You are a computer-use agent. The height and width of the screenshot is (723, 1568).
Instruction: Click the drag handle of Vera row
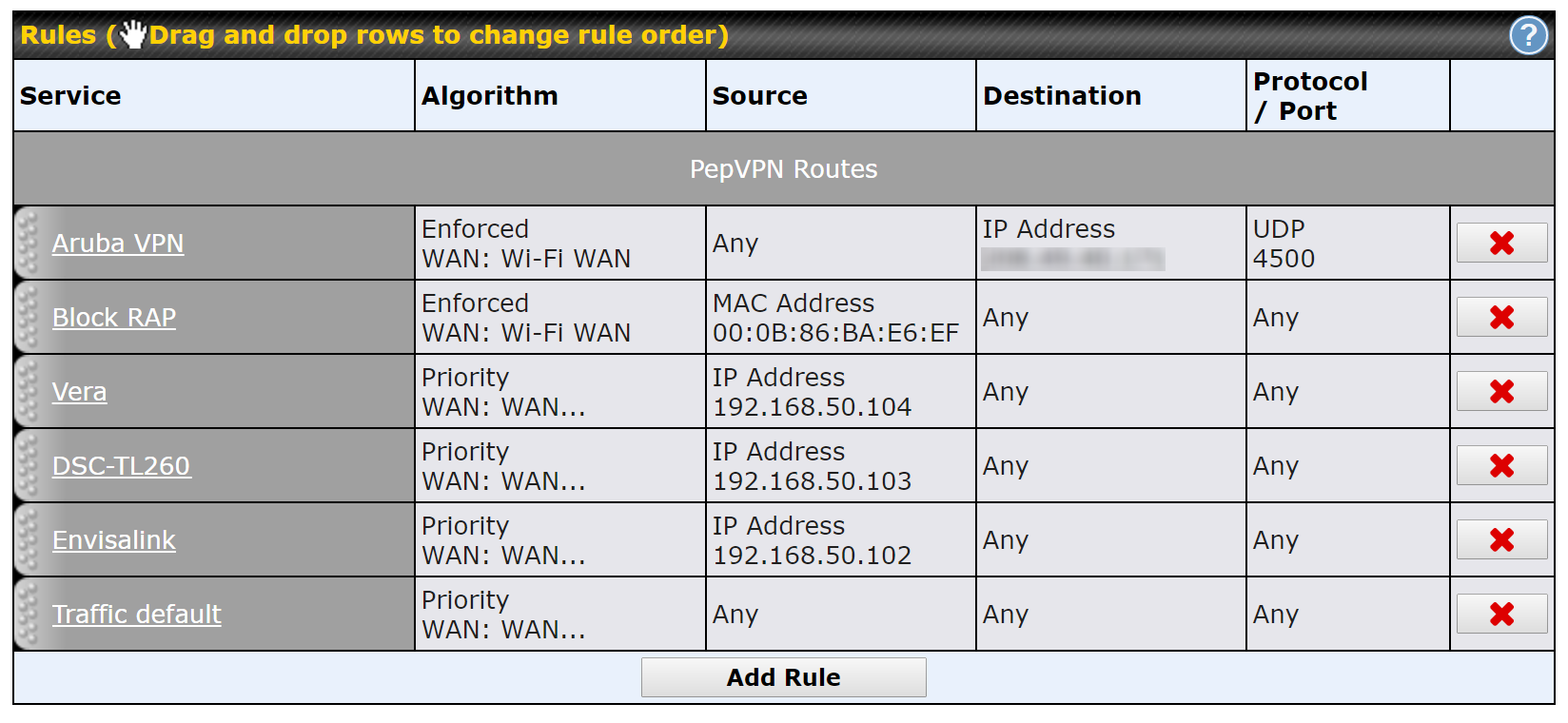coord(29,391)
